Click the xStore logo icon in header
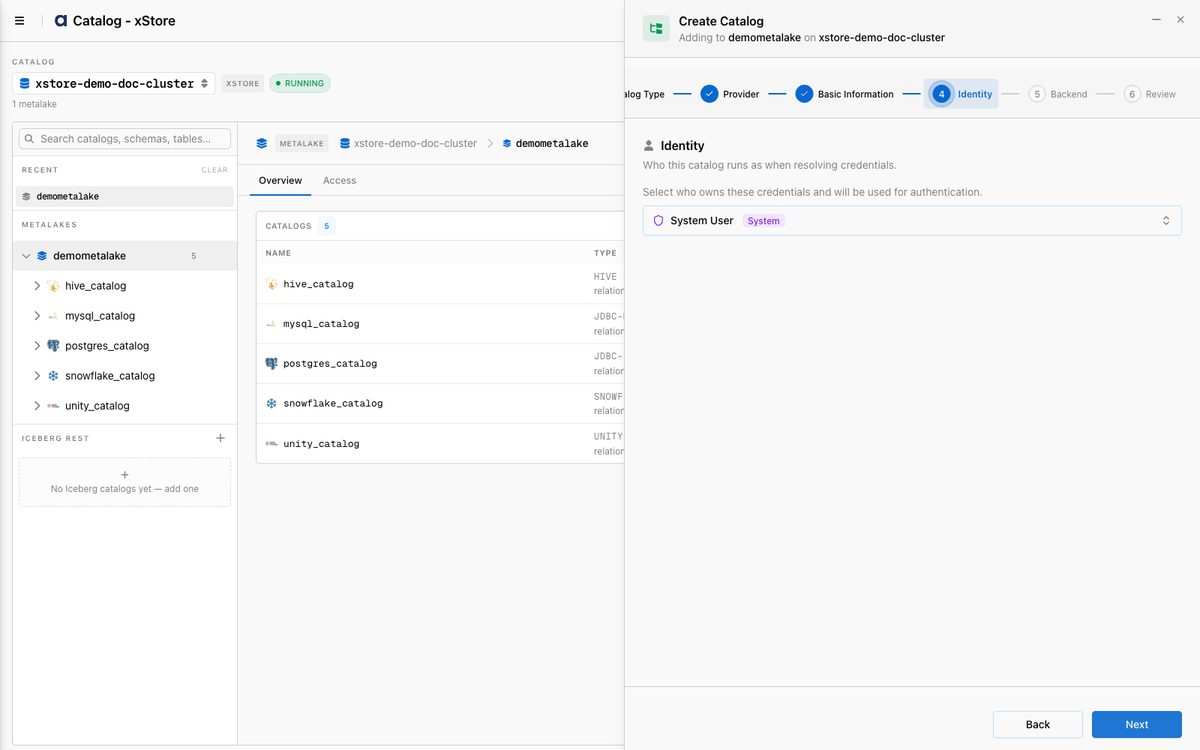This screenshot has width=1200, height=750. pyautogui.click(x=60, y=20)
